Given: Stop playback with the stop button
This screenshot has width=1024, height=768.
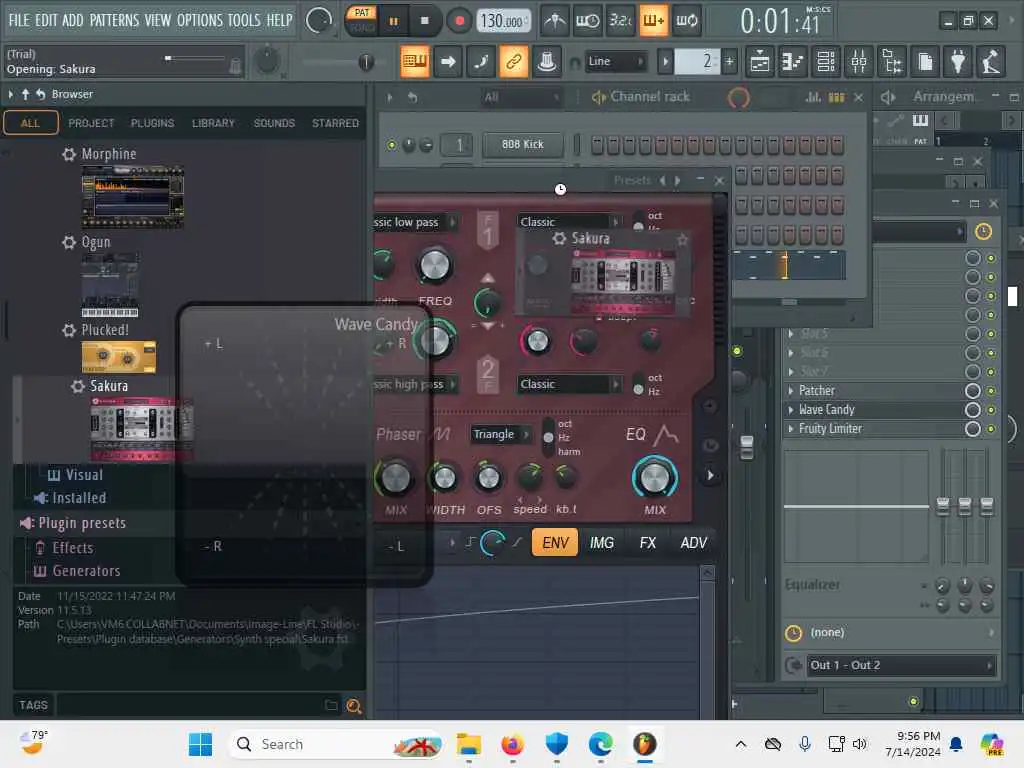Looking at the screenshot, I should (424, 21).
